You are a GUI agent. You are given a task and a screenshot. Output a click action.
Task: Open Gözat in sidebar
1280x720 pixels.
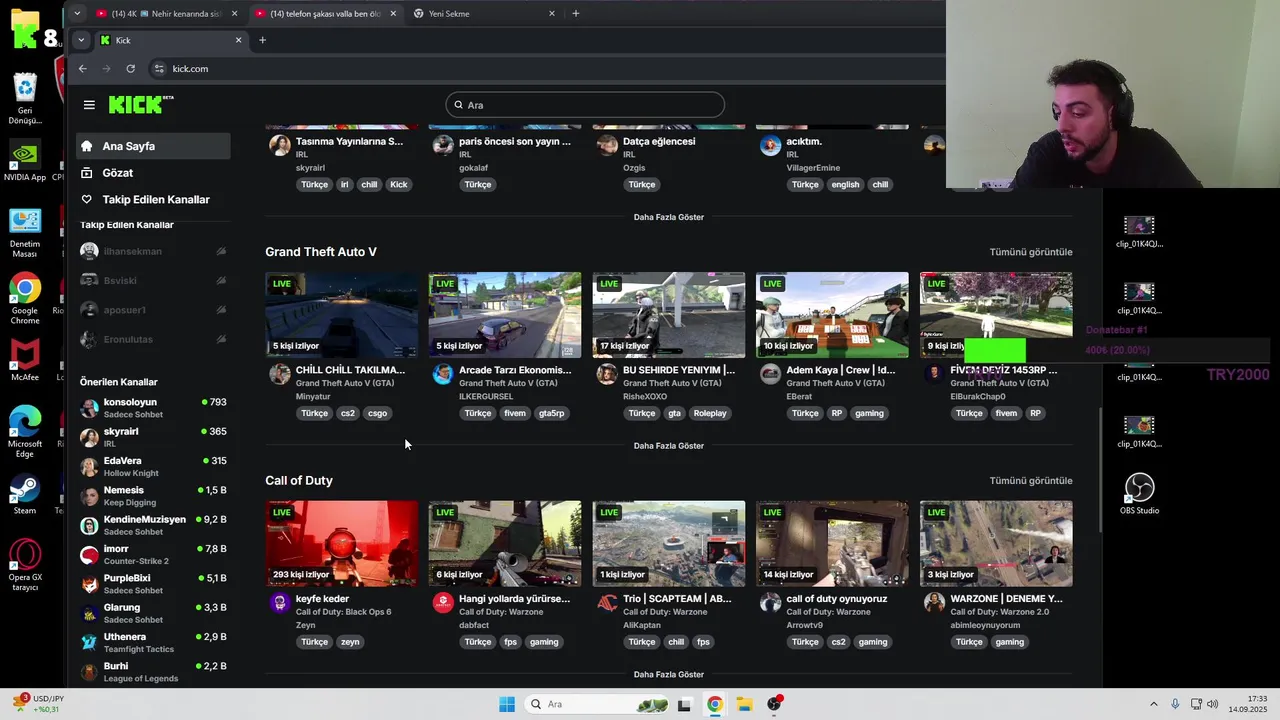(153, 173)
